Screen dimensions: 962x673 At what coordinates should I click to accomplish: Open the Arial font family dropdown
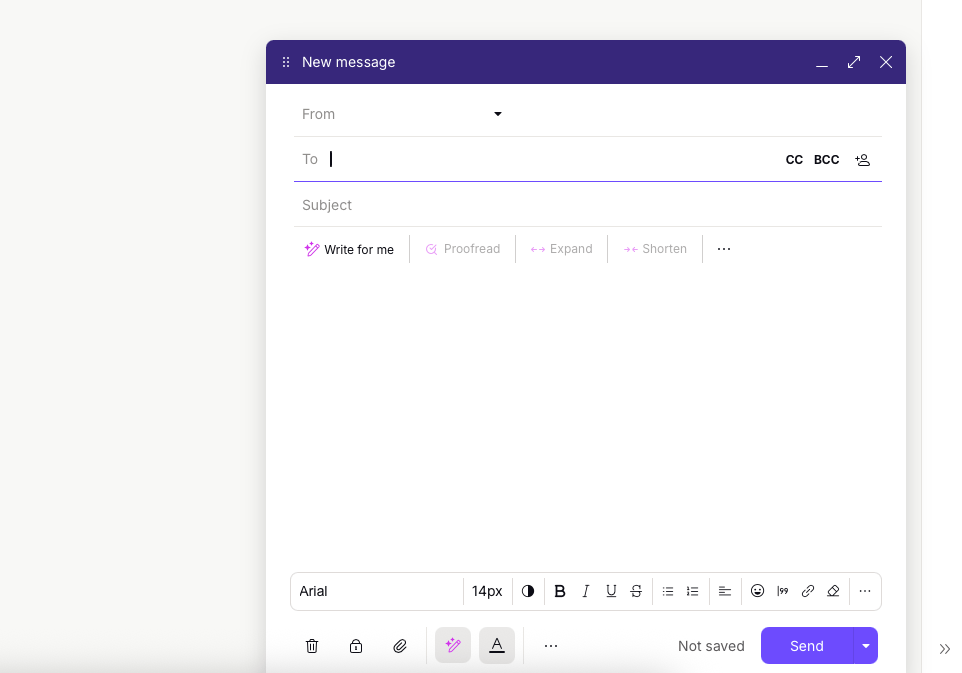377,591
